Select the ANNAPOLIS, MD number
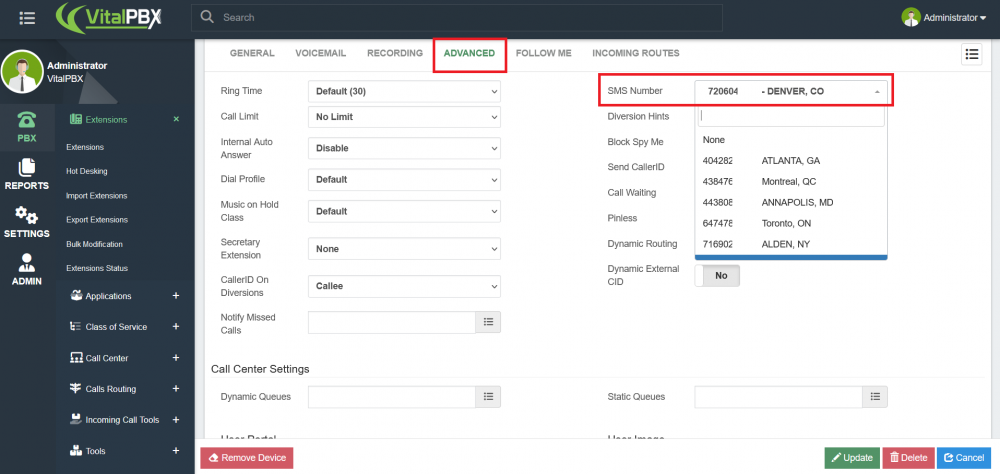The width and height of the screenshot is (1000, 474). 791,203
